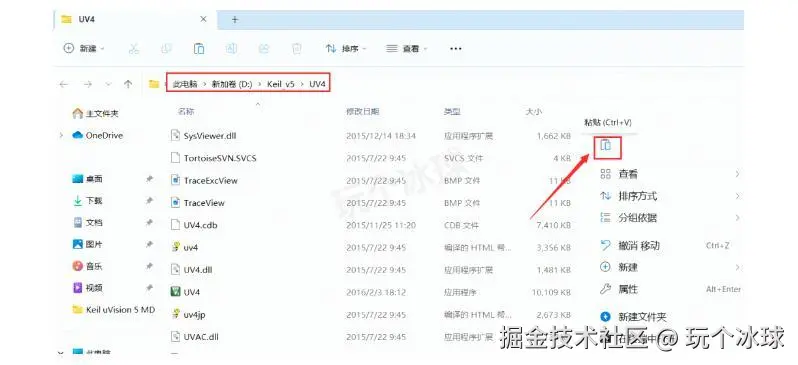Go forward with the right arrow button
This screenshot has width=798, height=365.
tap(88, 84)
